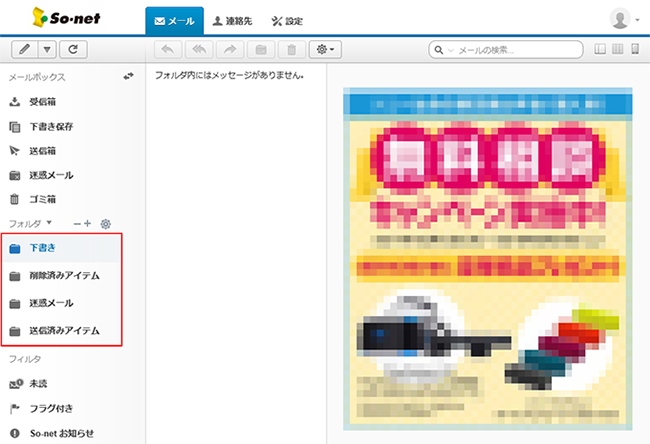Click the reply arrow icon in toolbar
650x444 pixels.
click(168, 48)
